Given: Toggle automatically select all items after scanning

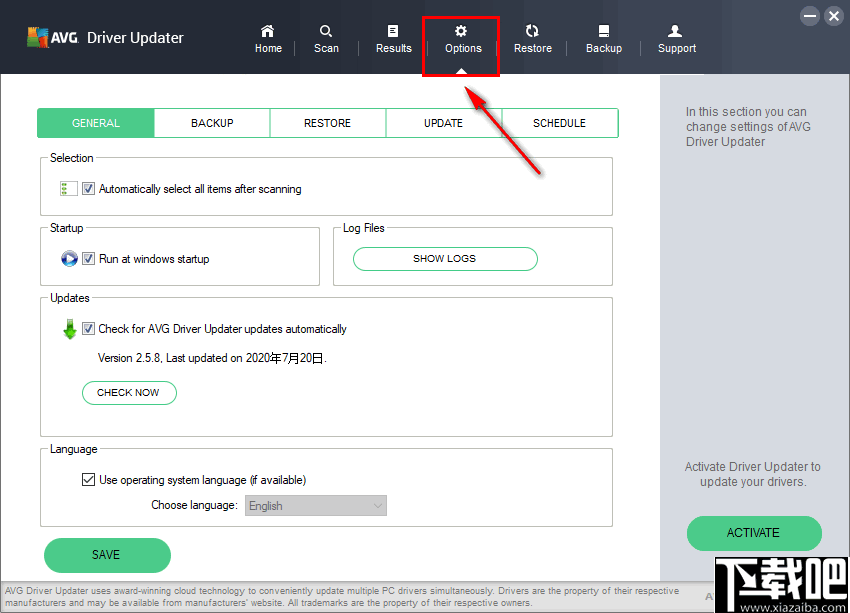Looking at the screenshot, I should pos(88,188).
